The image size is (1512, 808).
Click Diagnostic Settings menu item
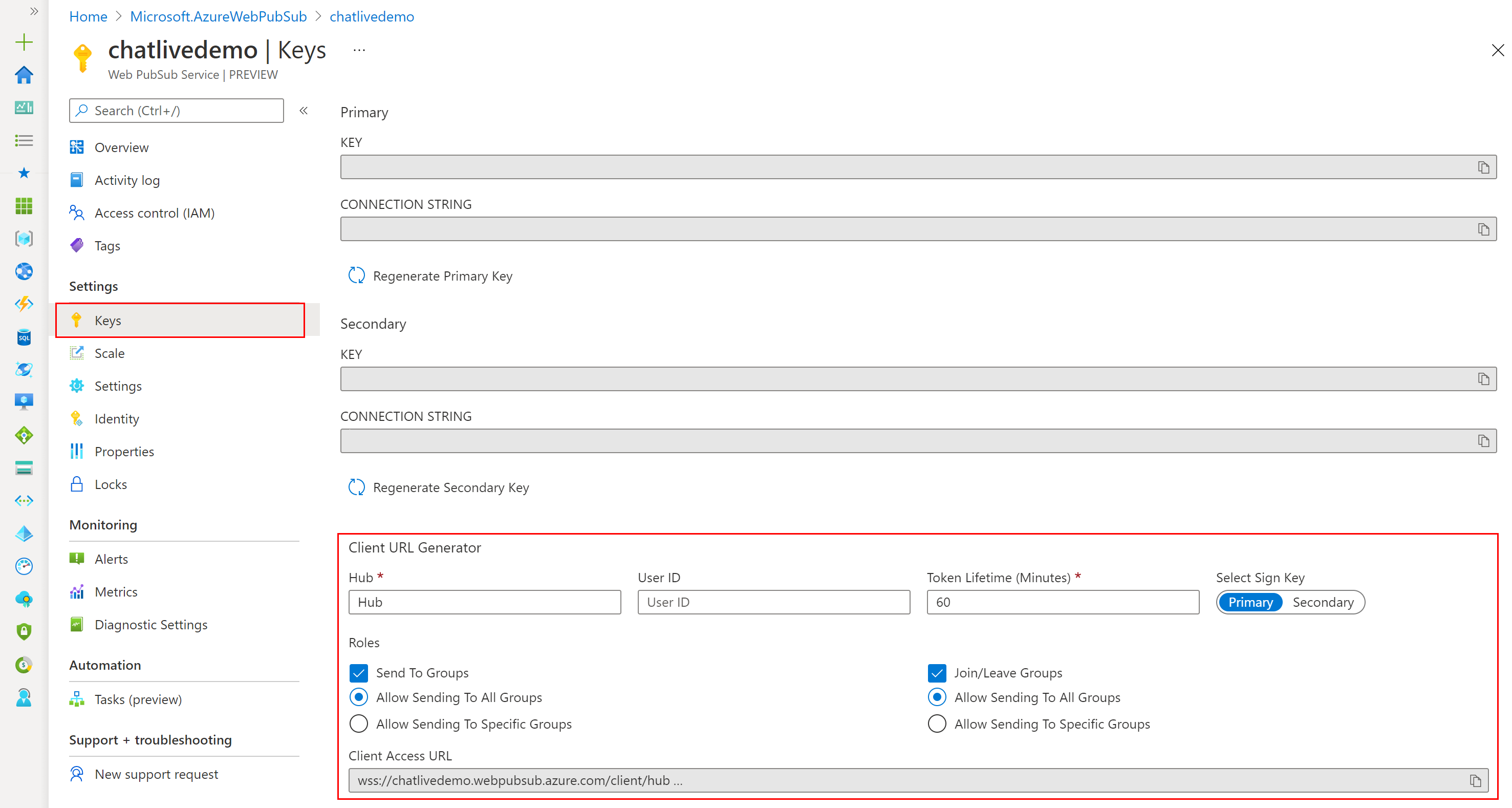tap(151, 624)
